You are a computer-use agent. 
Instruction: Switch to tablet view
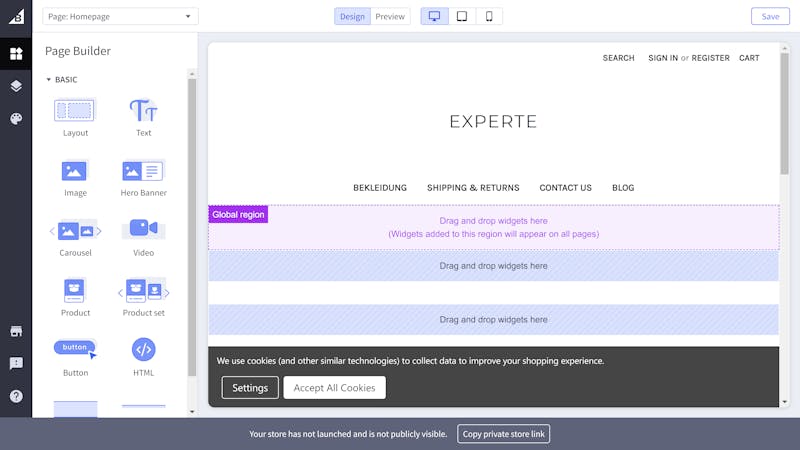[462, 16]
